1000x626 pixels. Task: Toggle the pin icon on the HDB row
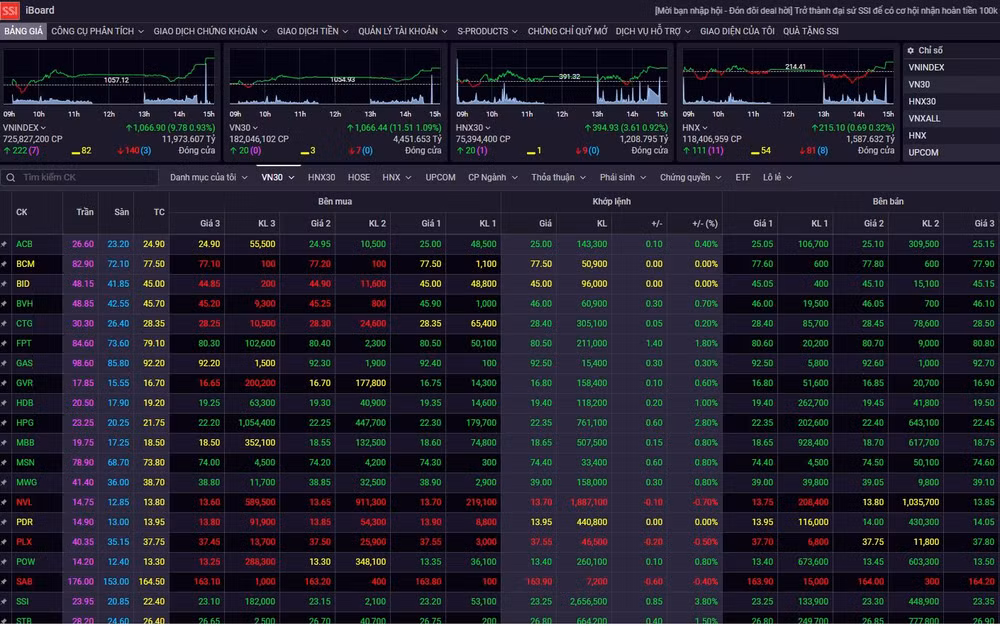coord(4,403)
